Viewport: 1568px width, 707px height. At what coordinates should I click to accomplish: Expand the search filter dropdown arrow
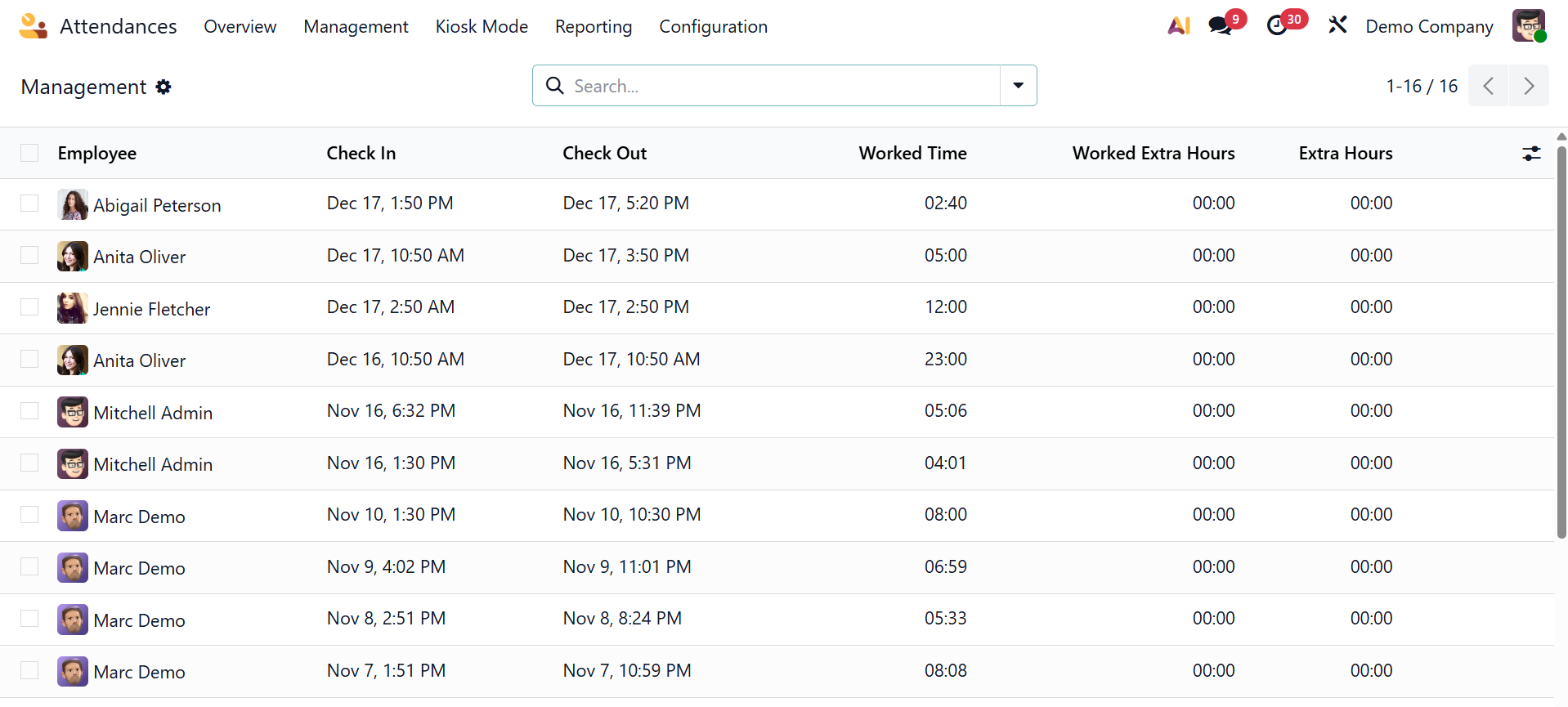click(x=1019, y=86)
